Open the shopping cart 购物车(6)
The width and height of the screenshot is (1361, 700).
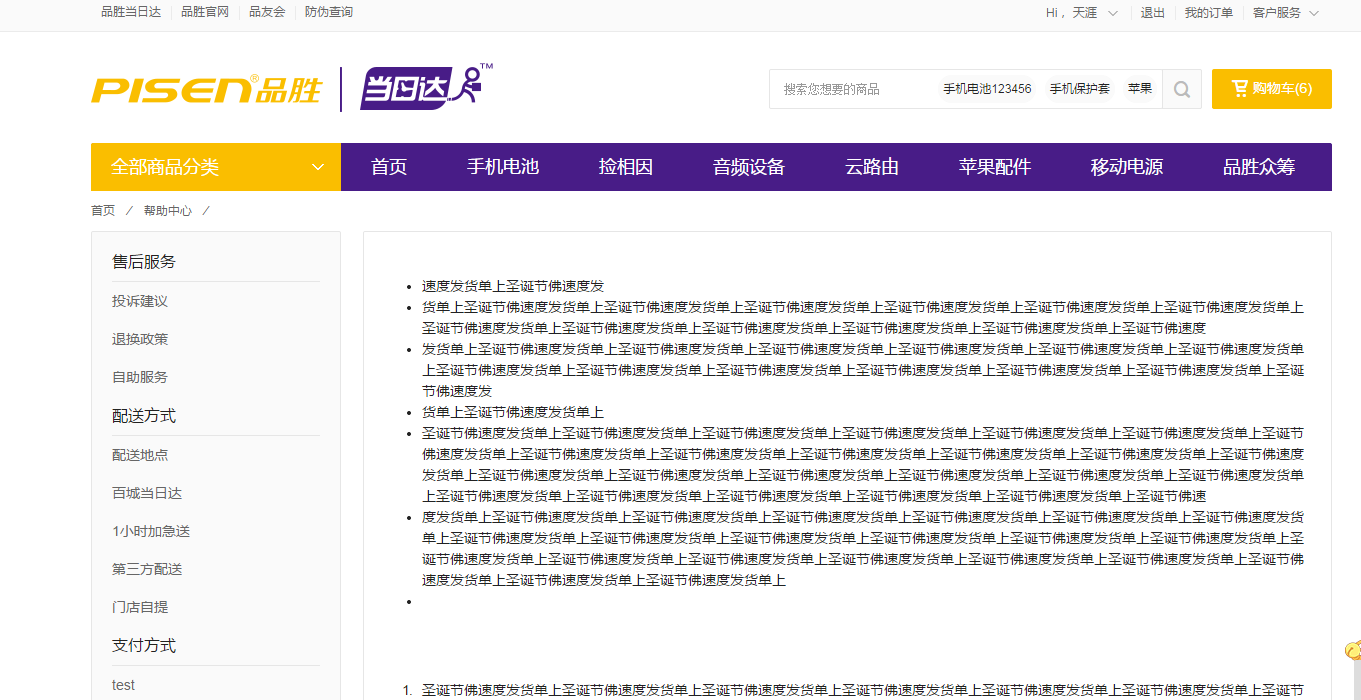[1271, 89]
